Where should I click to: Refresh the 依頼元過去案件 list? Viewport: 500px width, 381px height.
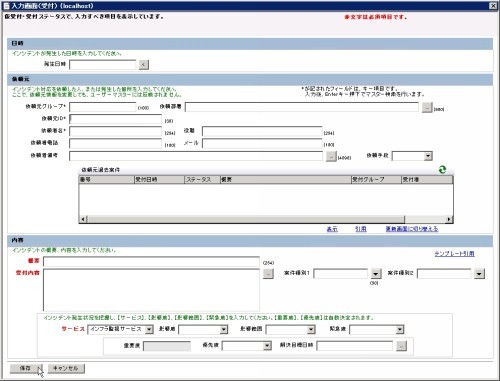point(442,169)
